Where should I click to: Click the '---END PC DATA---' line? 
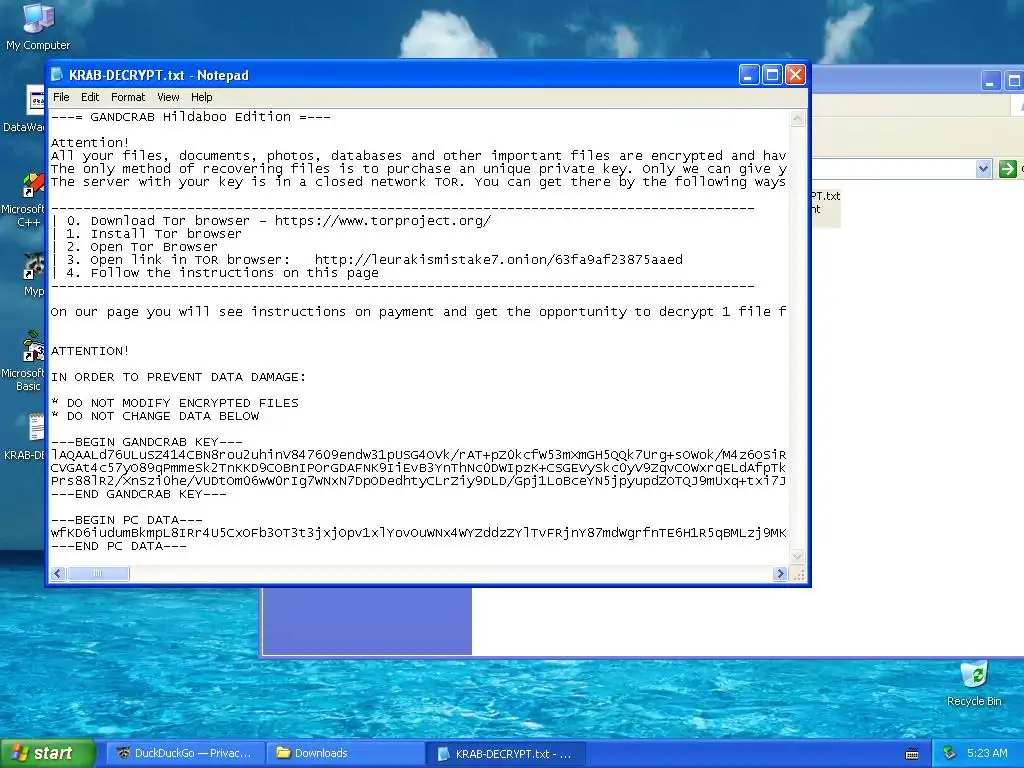[118, 547]
